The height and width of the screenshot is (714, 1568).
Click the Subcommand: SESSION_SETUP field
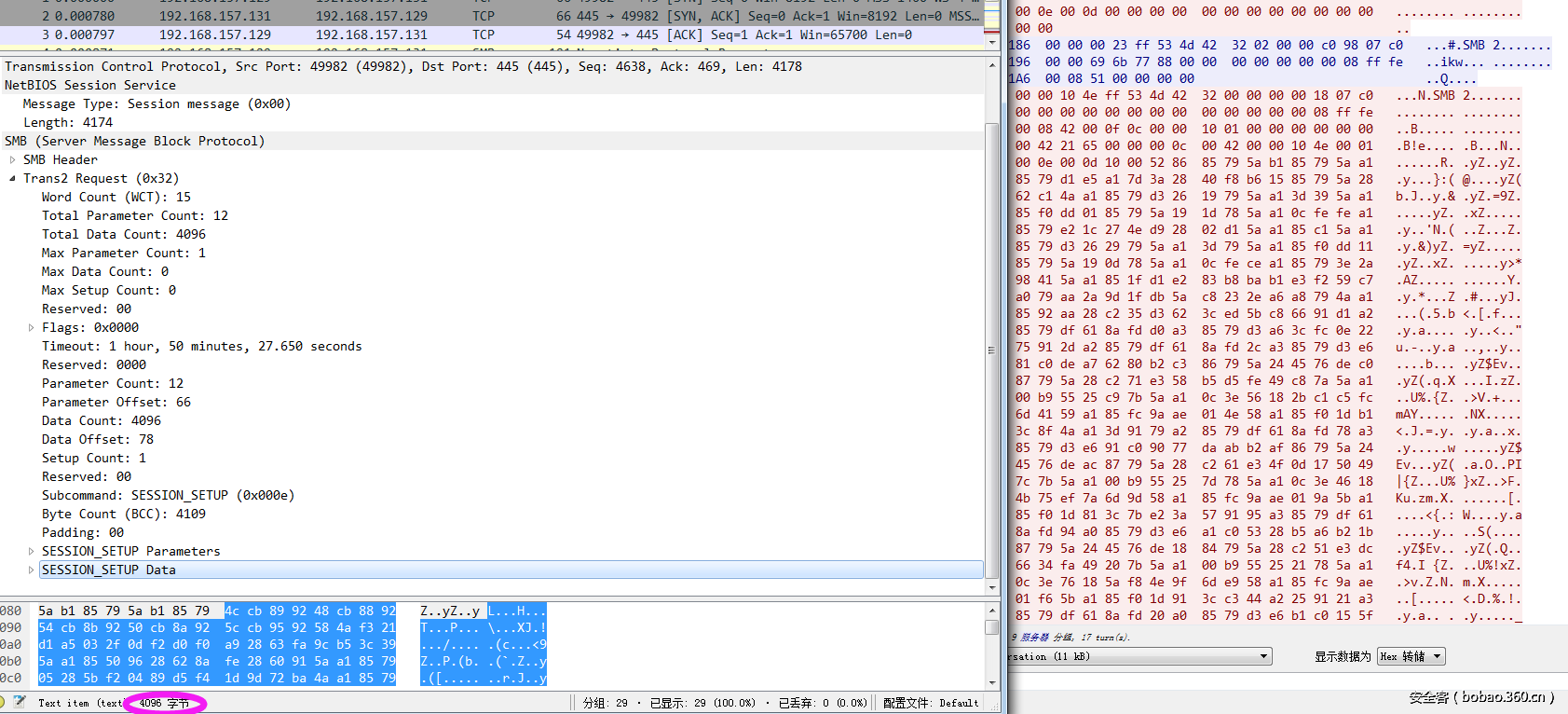click(168, 495)
